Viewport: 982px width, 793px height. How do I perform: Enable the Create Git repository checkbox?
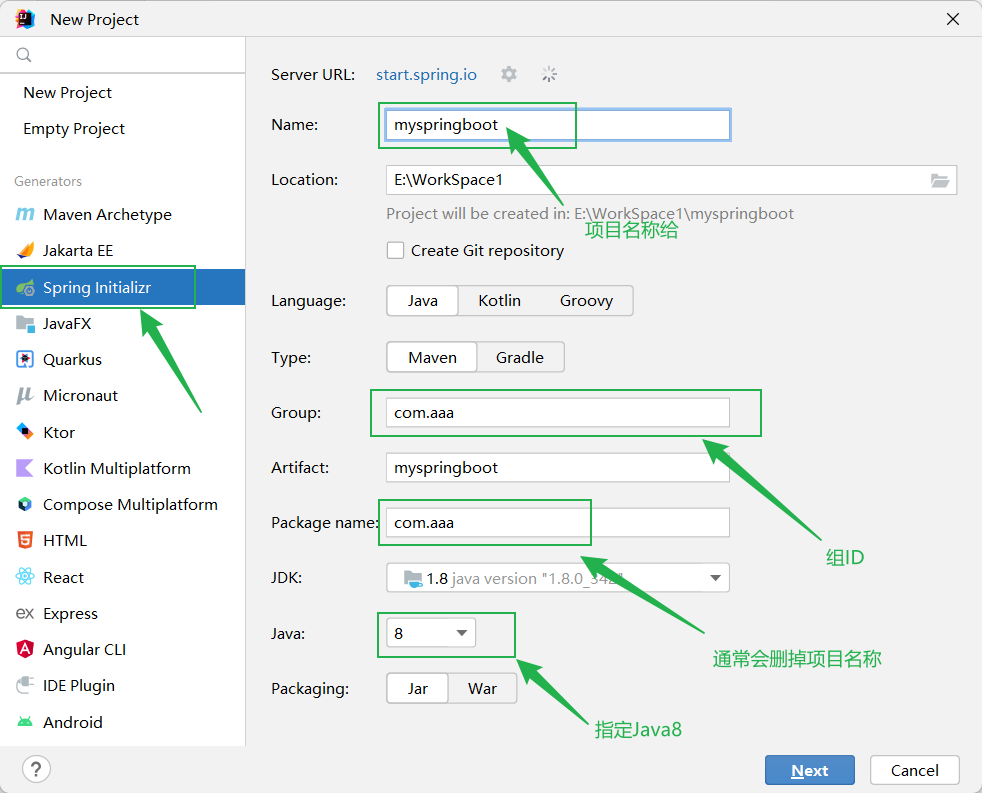pyautogui.click(x=395, y=251)
